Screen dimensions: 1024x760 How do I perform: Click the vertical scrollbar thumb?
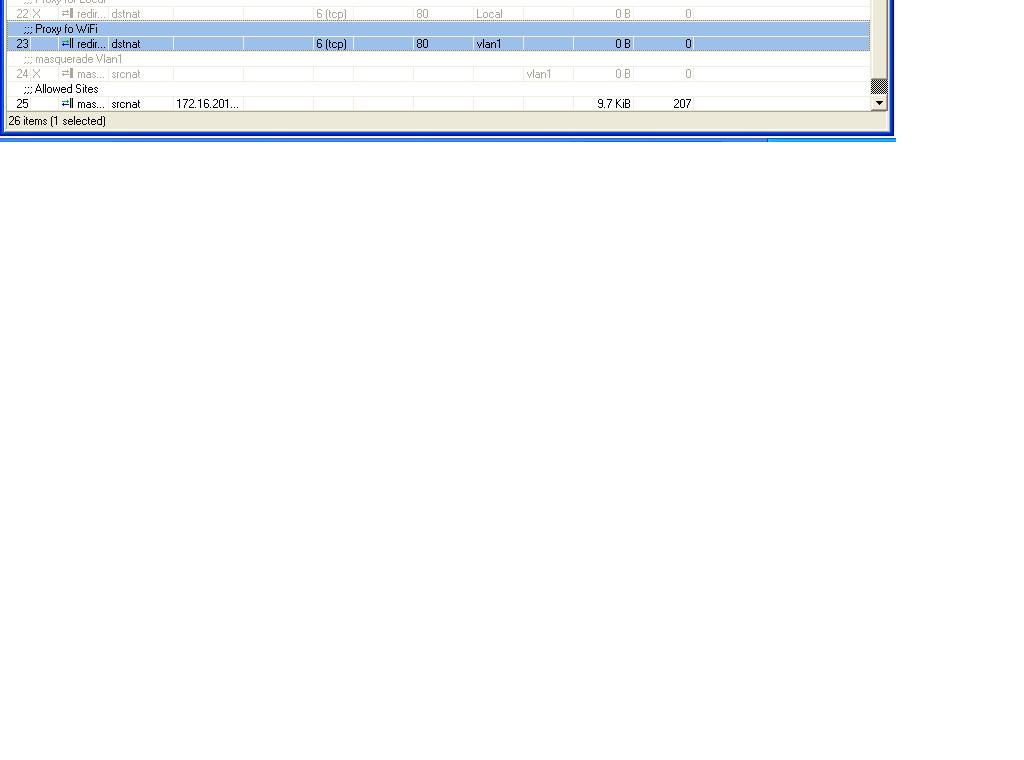(879, 86)
